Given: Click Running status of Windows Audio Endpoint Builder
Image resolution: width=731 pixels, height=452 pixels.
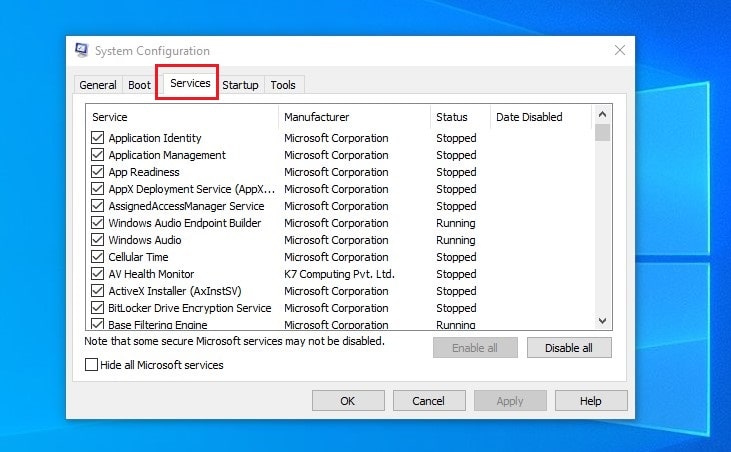Looking at the screenshot, I should (455, 223).
